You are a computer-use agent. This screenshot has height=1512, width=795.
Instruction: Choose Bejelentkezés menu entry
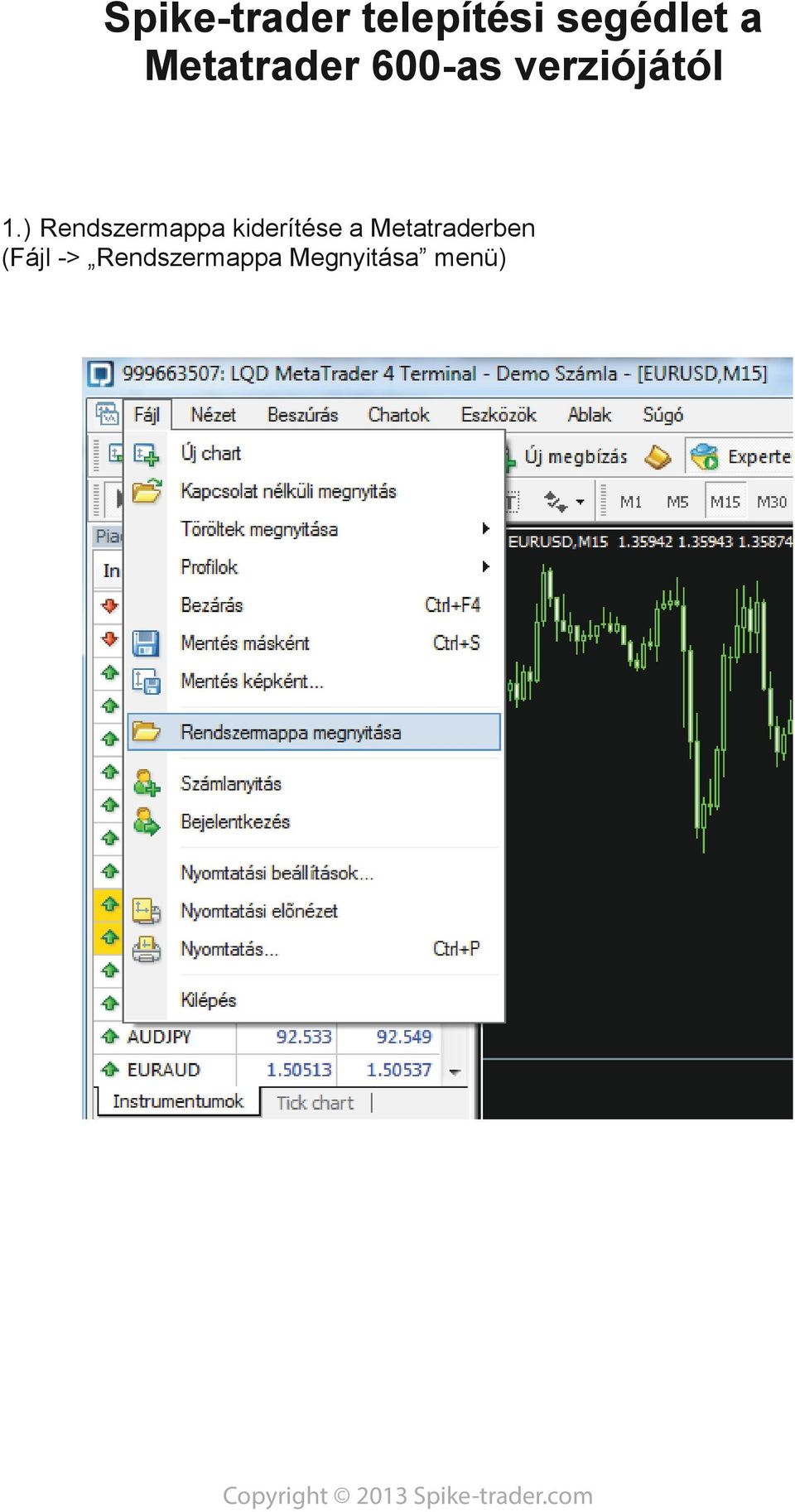point(315,822)
